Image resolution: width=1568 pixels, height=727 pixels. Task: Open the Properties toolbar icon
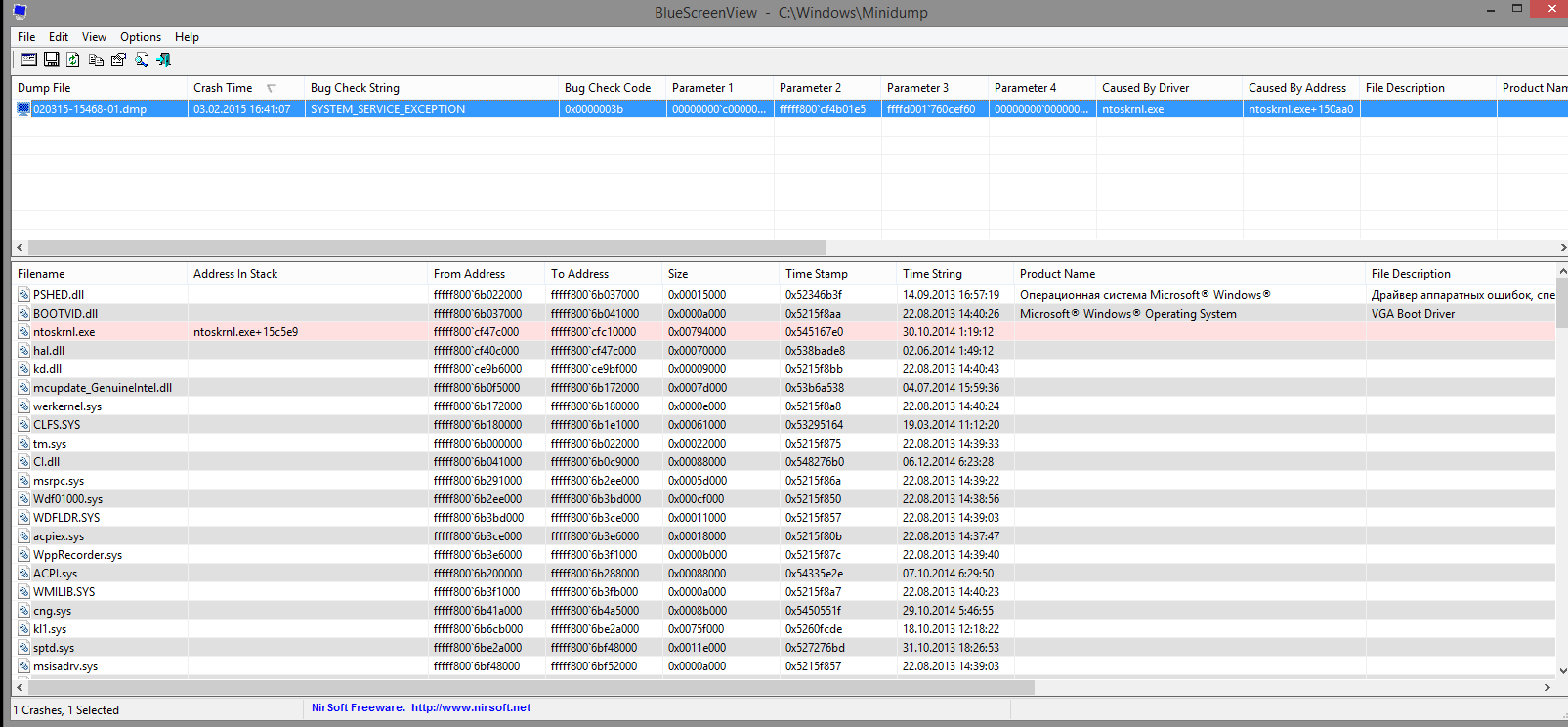[118, 60]
